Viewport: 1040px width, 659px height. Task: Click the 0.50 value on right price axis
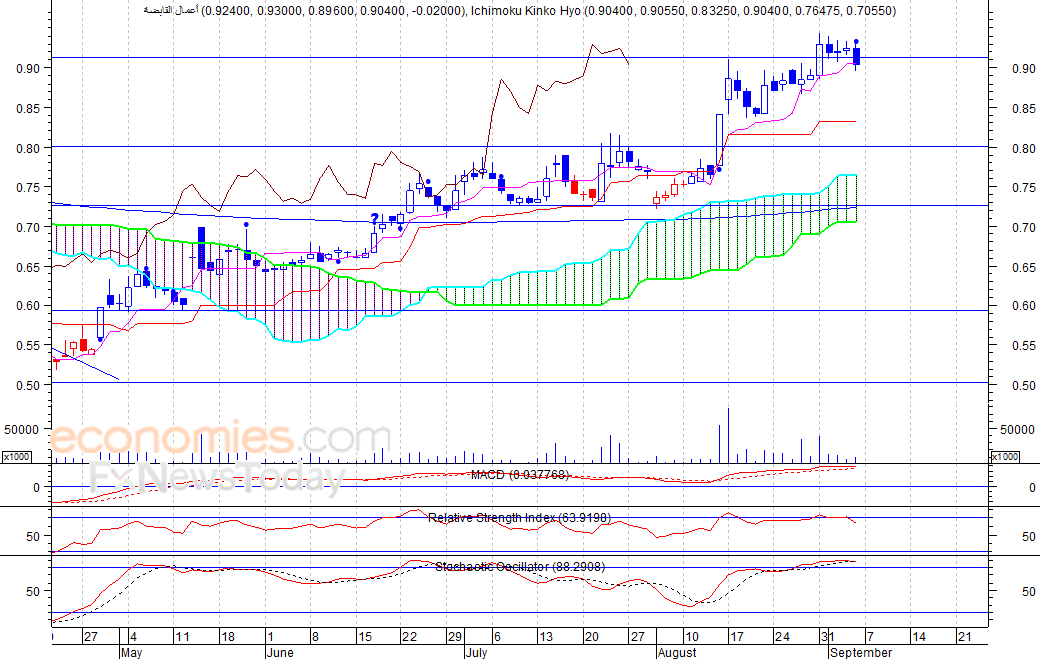[x=1023, y=385]
